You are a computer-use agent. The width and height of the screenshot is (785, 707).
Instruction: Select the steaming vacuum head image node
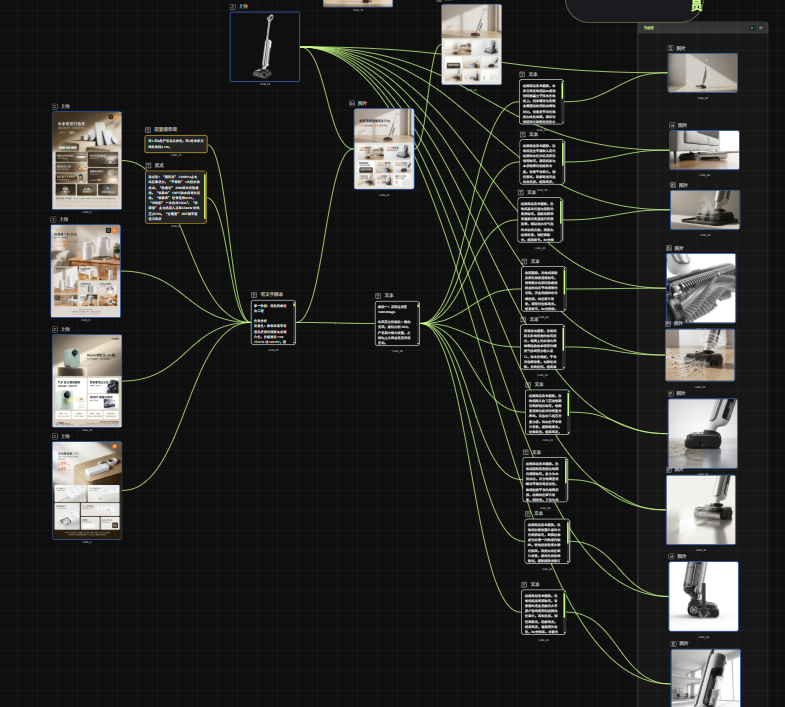[x=705, y=210]
